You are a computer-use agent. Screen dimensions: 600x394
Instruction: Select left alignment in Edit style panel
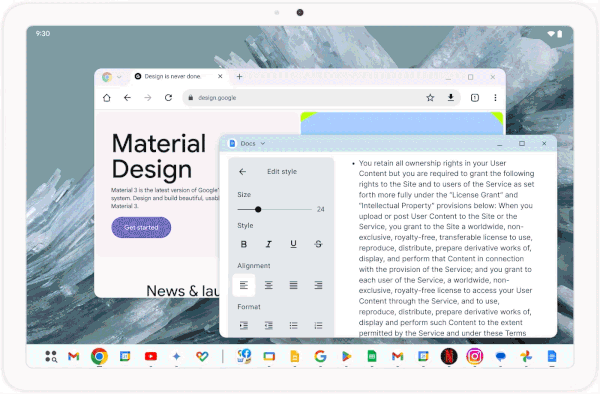pyautogui.click(x=244, y=285)
